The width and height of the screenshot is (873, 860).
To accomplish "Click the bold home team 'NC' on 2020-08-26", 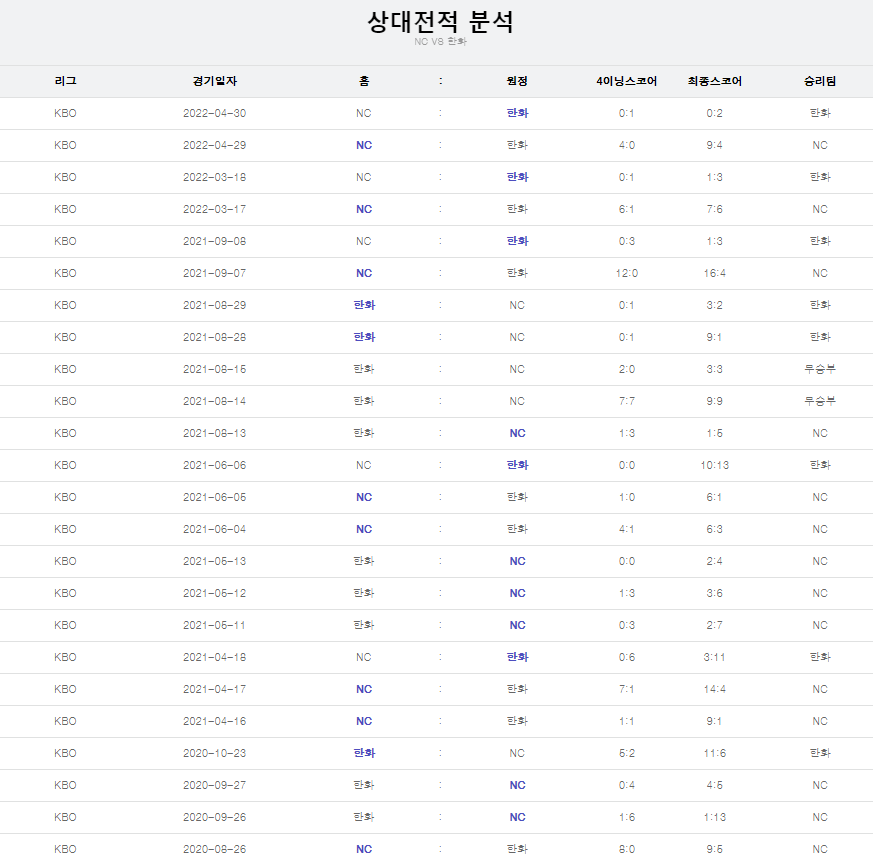I will tap(364, 849).
